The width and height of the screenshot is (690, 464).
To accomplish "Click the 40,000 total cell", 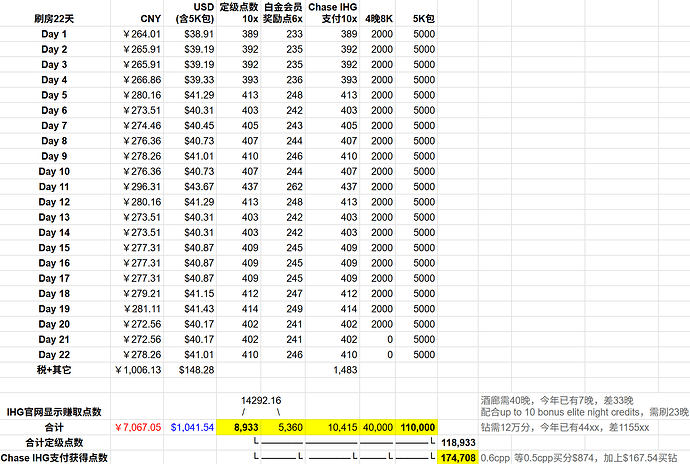I will 378,427.
